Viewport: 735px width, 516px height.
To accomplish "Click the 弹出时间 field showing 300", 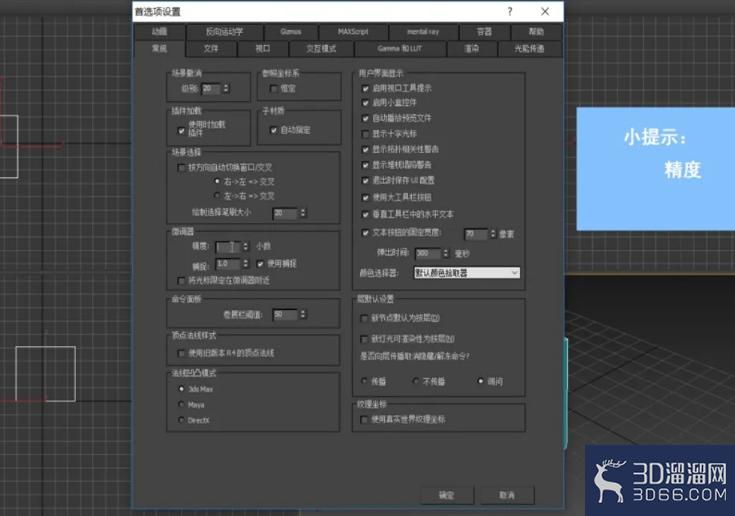I will 428,253.
